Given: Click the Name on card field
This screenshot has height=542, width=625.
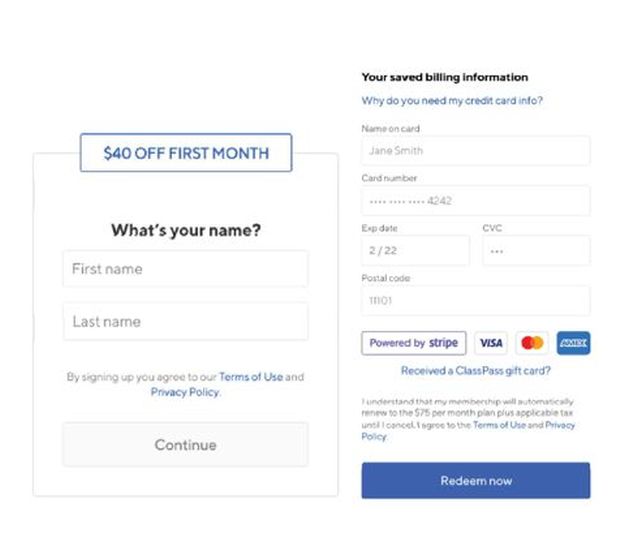Looking at the screenshot, I should [x=475, y=151].
